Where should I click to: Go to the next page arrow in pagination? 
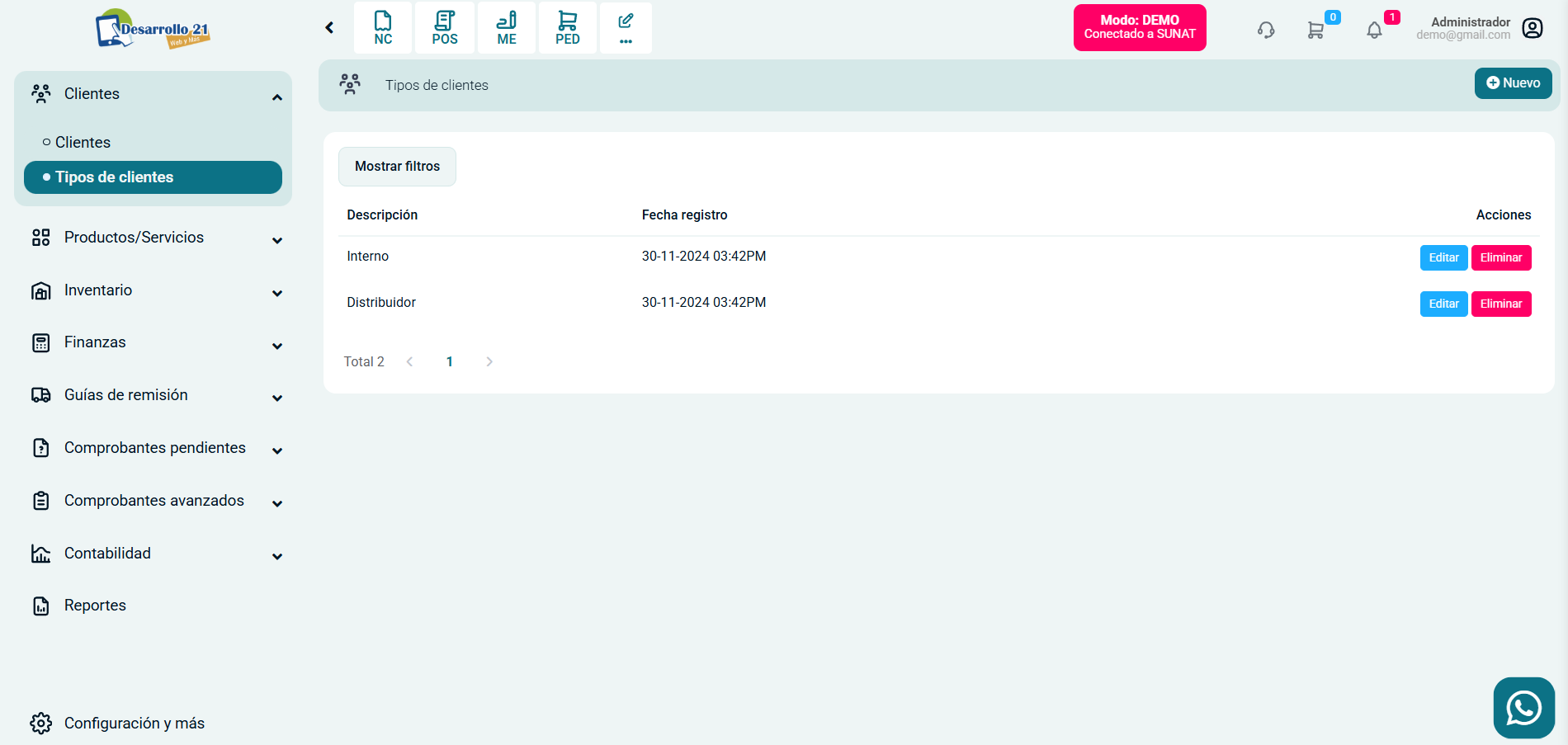[x=489, y=361]
